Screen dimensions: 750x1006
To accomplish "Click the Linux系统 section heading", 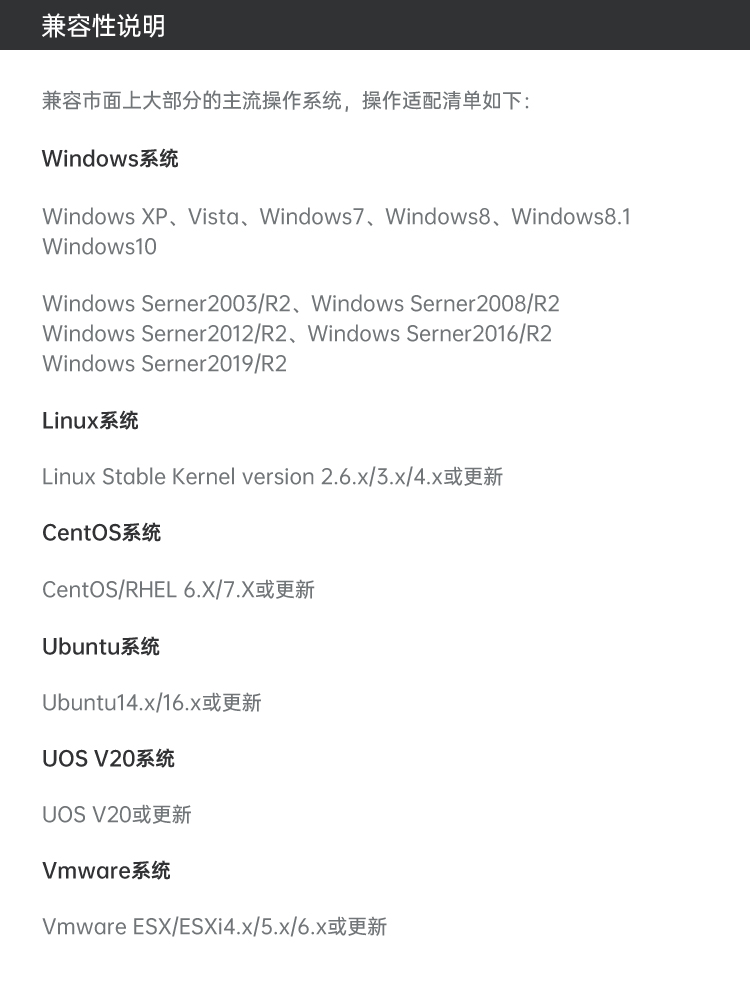I will 90,420.
